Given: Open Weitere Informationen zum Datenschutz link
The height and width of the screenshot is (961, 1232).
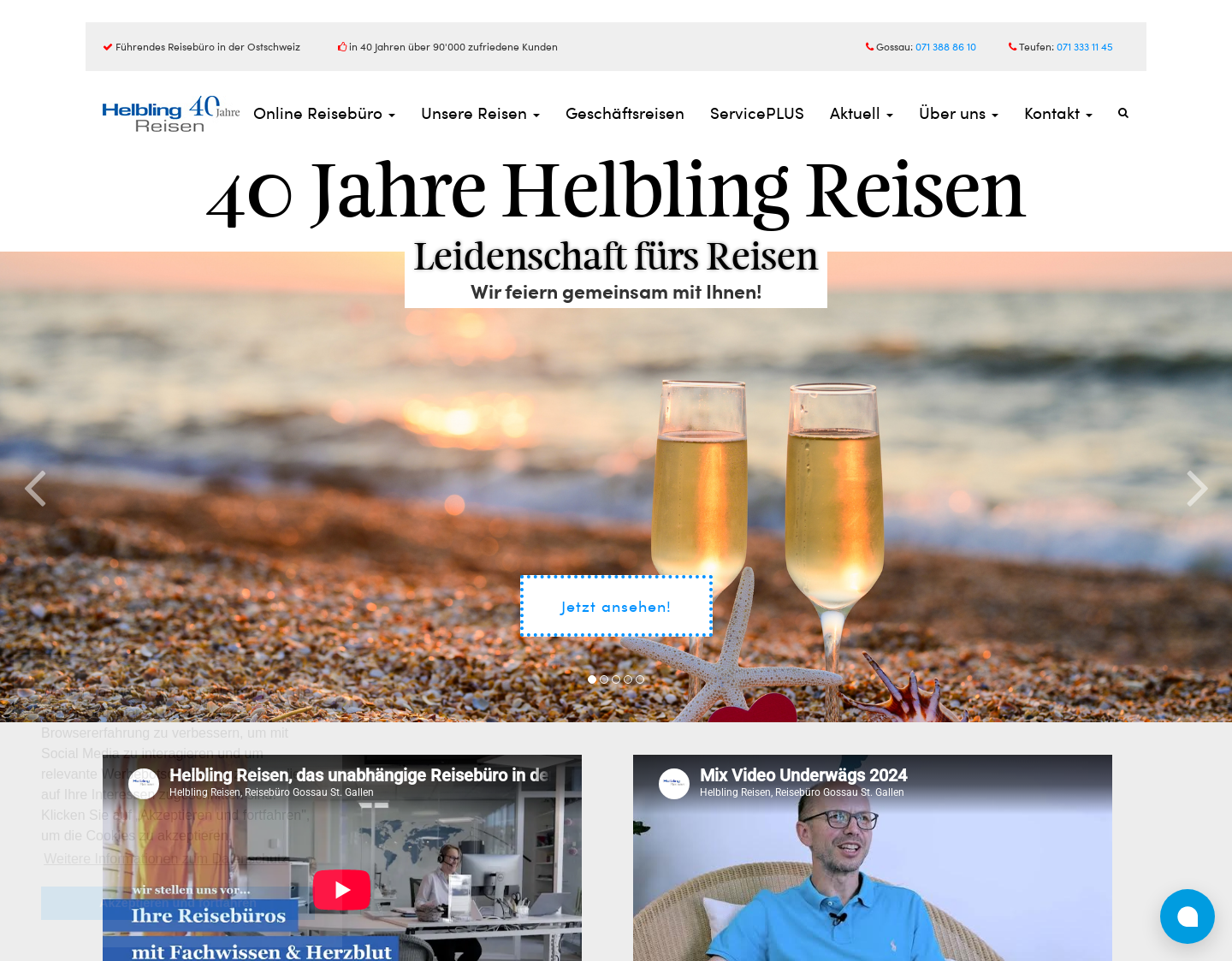Looking at the screenshot, I should pyautogui.click(x=167, y=858).
